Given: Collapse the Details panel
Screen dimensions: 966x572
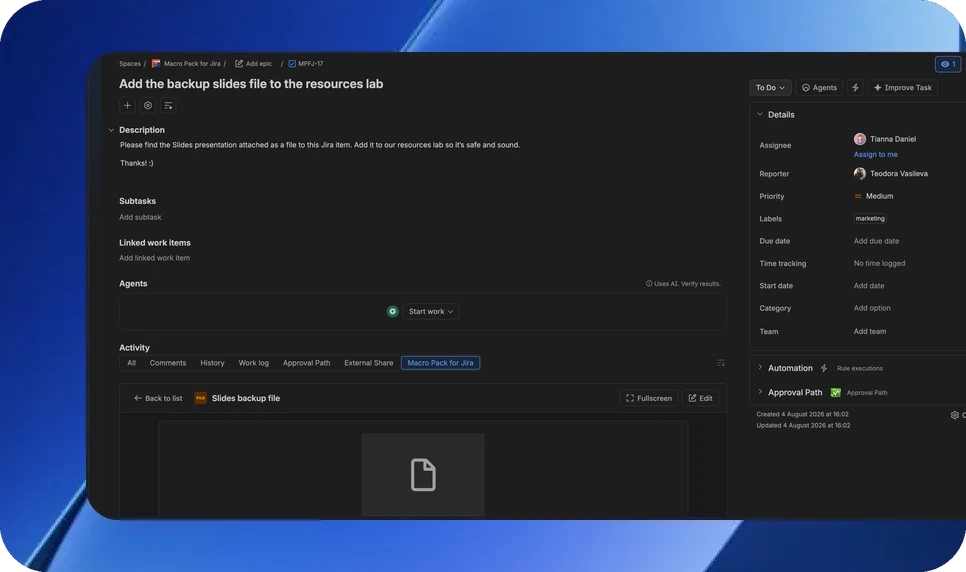Looking at the screenshot, I should 760,114.
